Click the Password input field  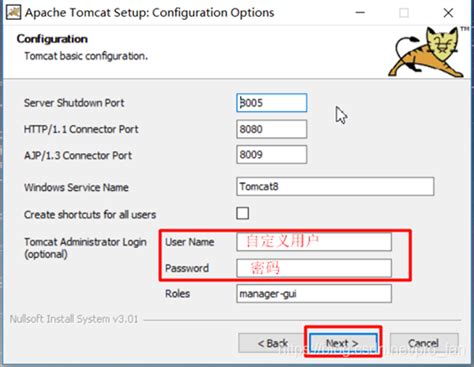point(314,268)
